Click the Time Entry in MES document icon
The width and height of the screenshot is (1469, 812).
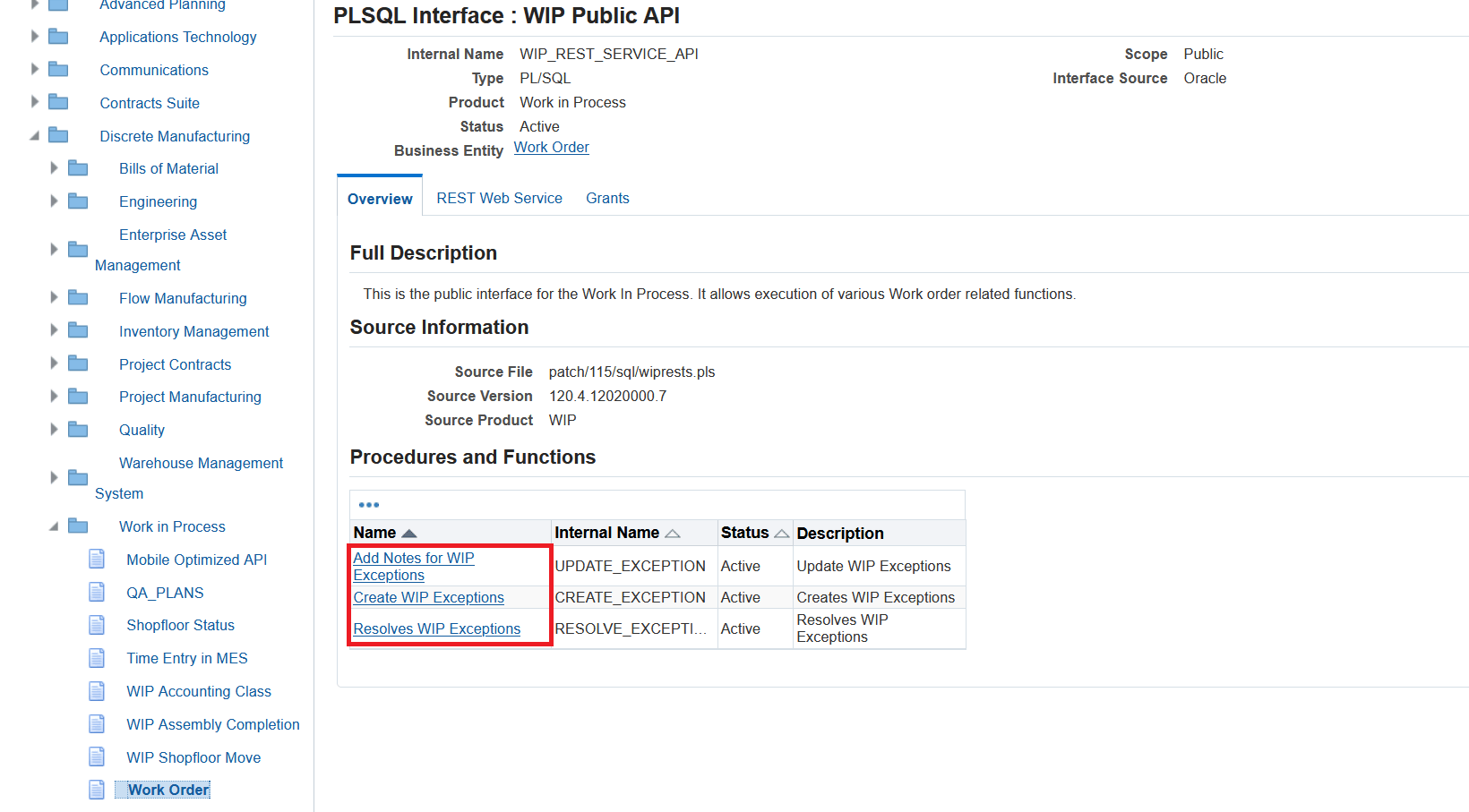[97, 657]
